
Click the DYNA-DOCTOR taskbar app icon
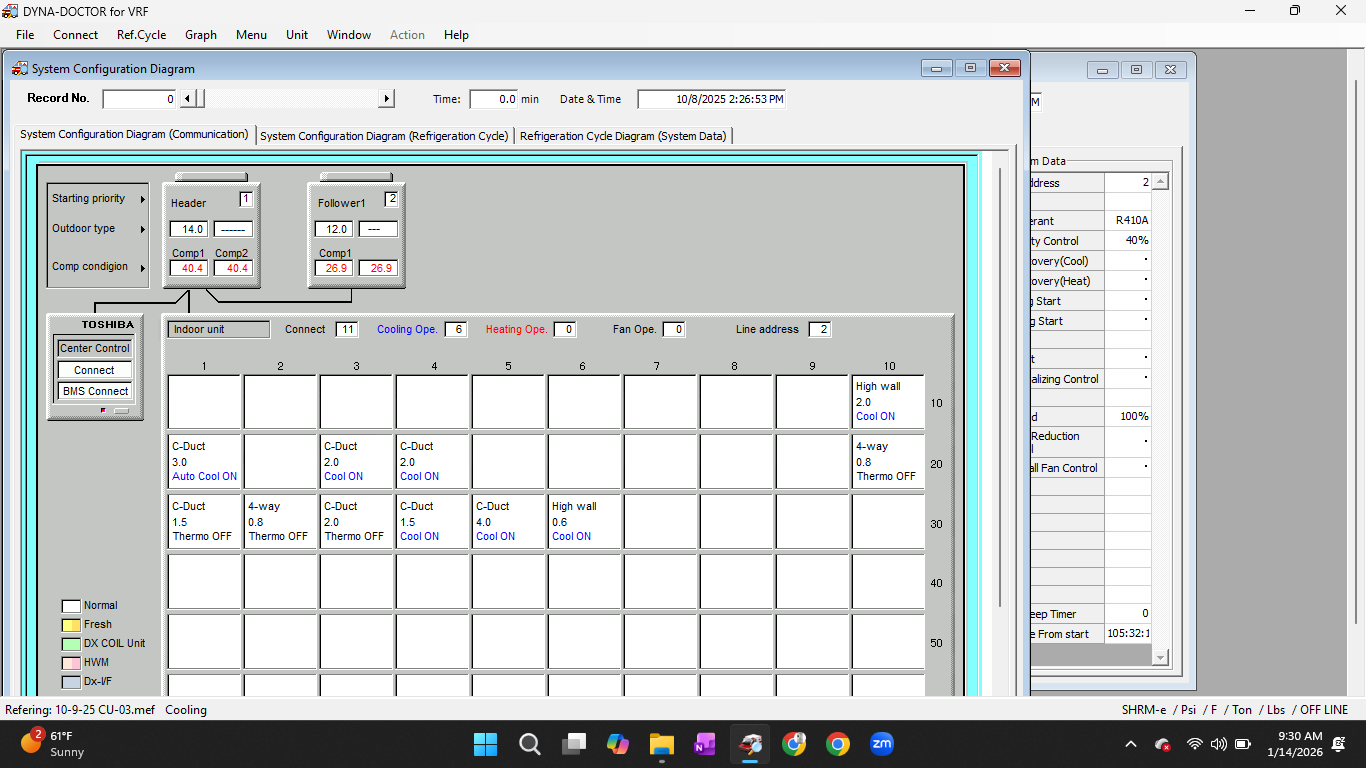[x=750, y=744]
